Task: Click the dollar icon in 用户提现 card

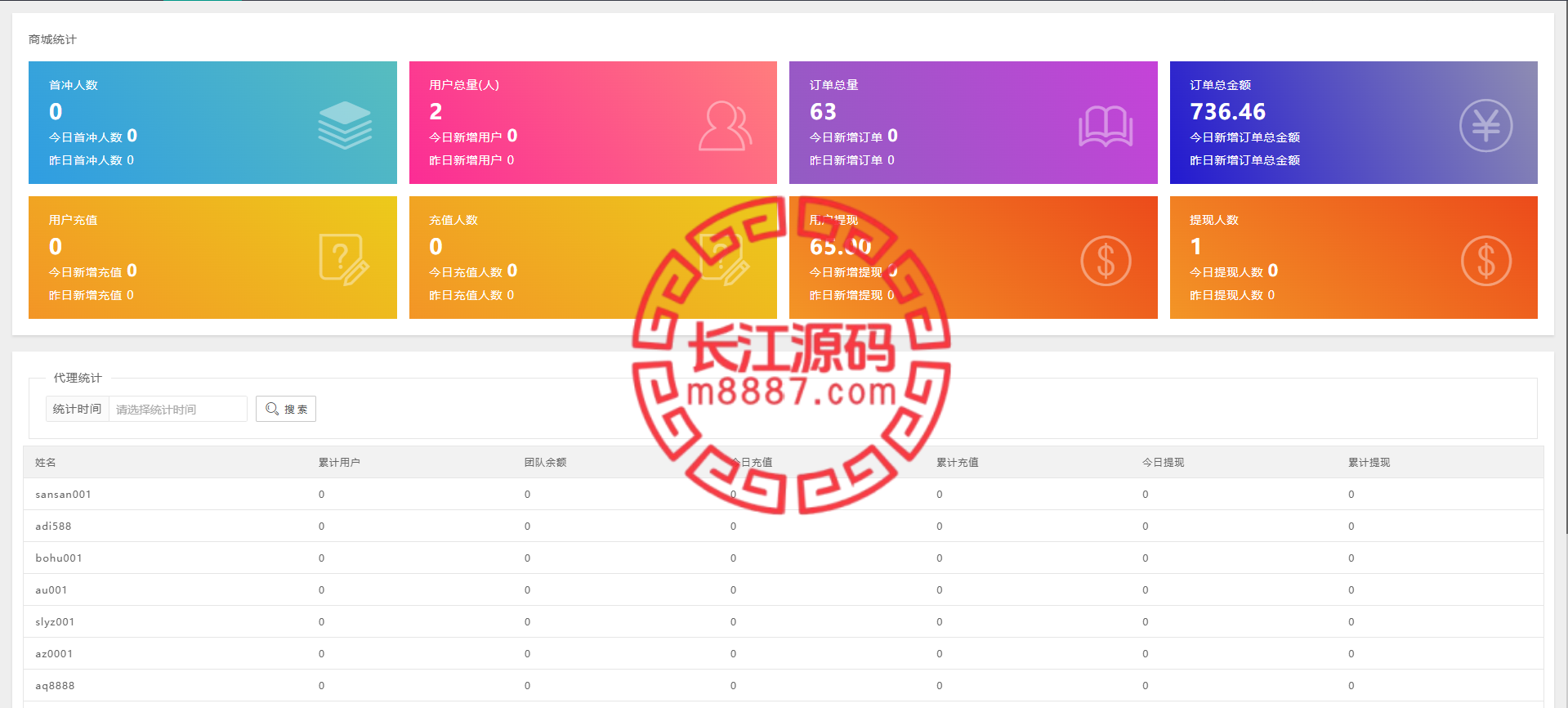Action: (1106, 261)
